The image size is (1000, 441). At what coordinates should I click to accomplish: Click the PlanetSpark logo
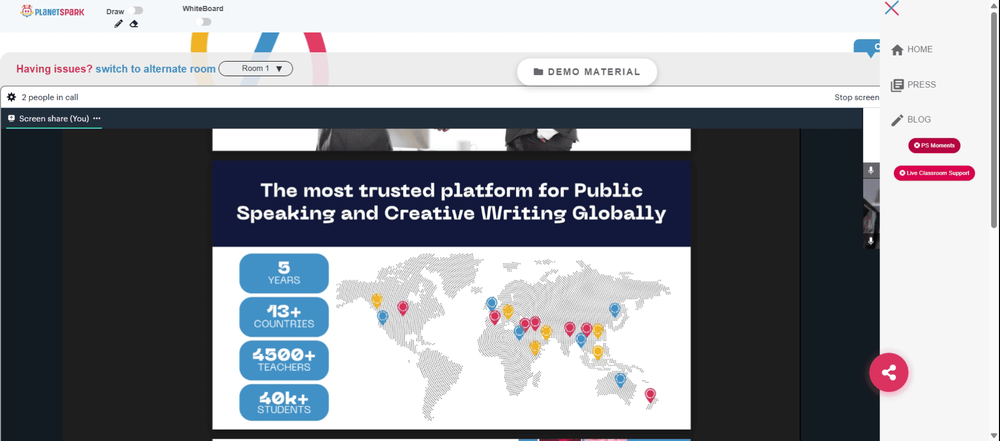click(x=52, y=11)
